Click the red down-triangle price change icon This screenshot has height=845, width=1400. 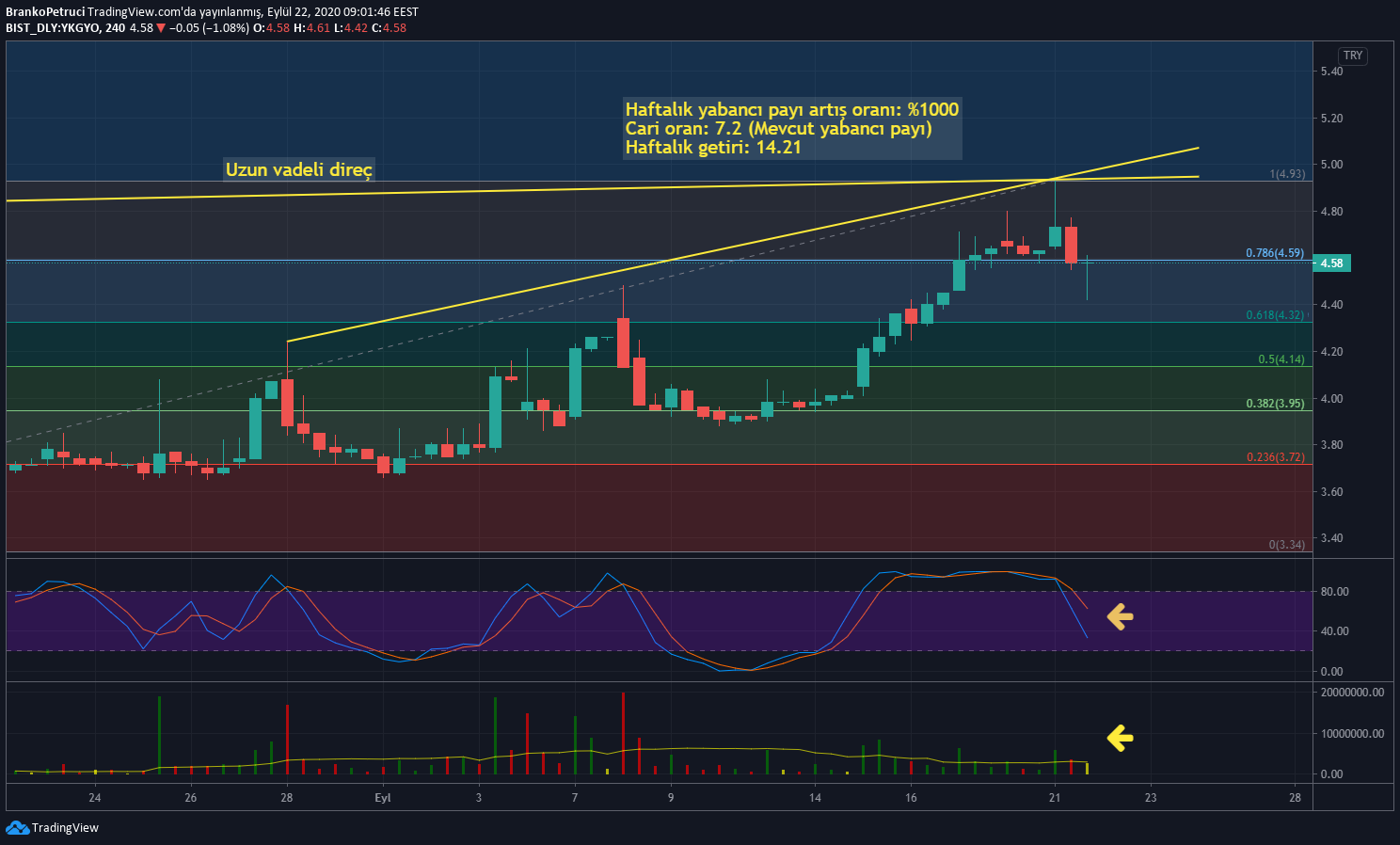tap(161, 28)
